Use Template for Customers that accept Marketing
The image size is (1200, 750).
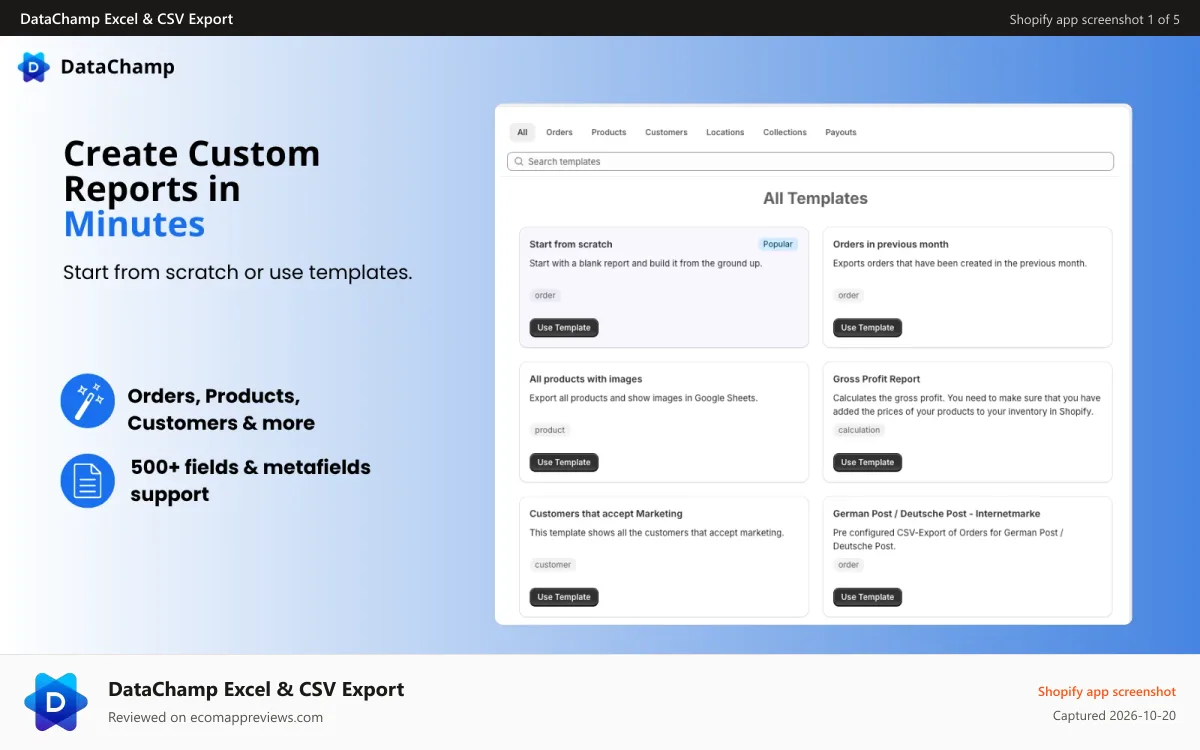point(564,597)
